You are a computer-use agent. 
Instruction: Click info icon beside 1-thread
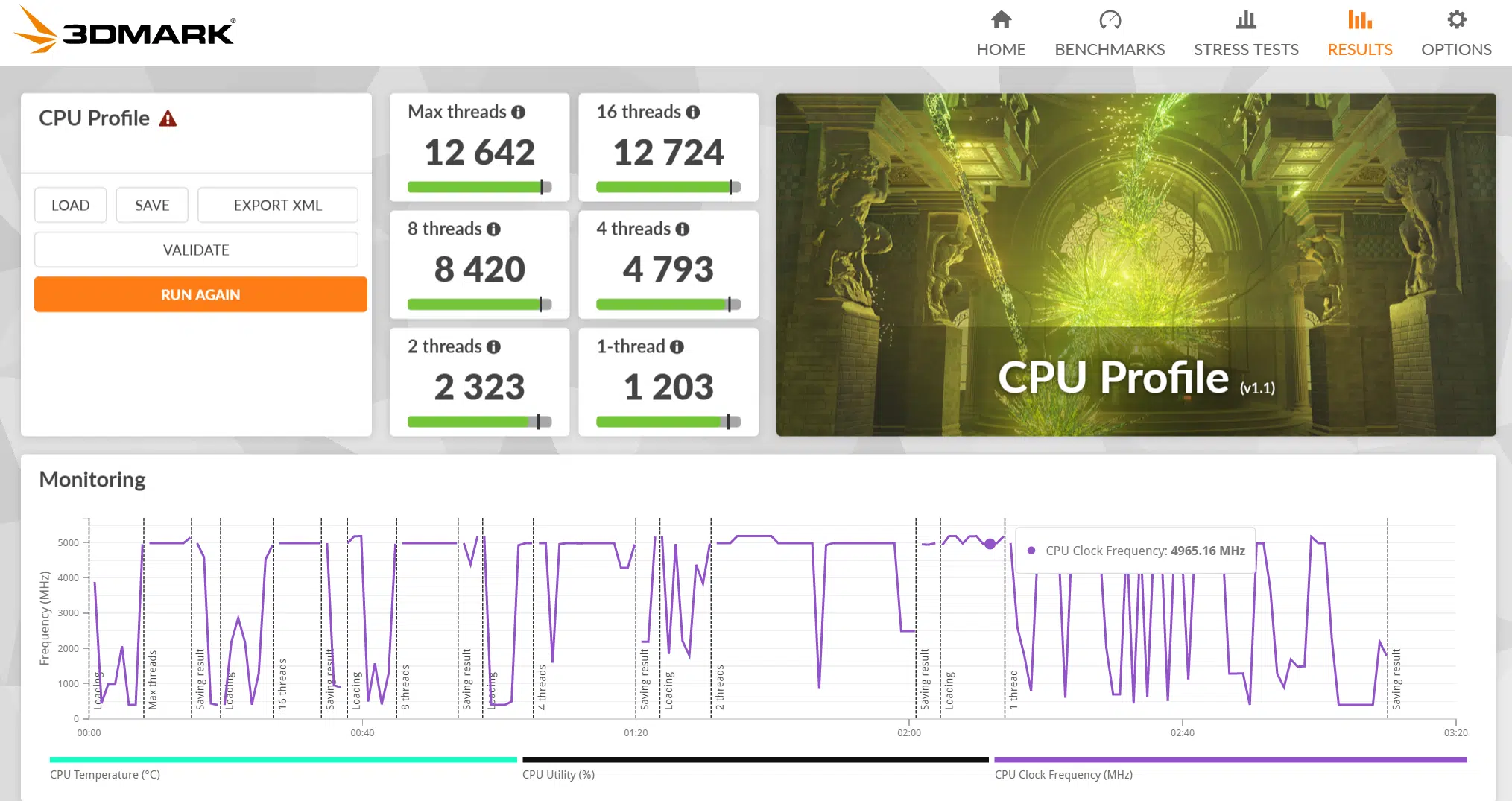click(x=677, y=347)
